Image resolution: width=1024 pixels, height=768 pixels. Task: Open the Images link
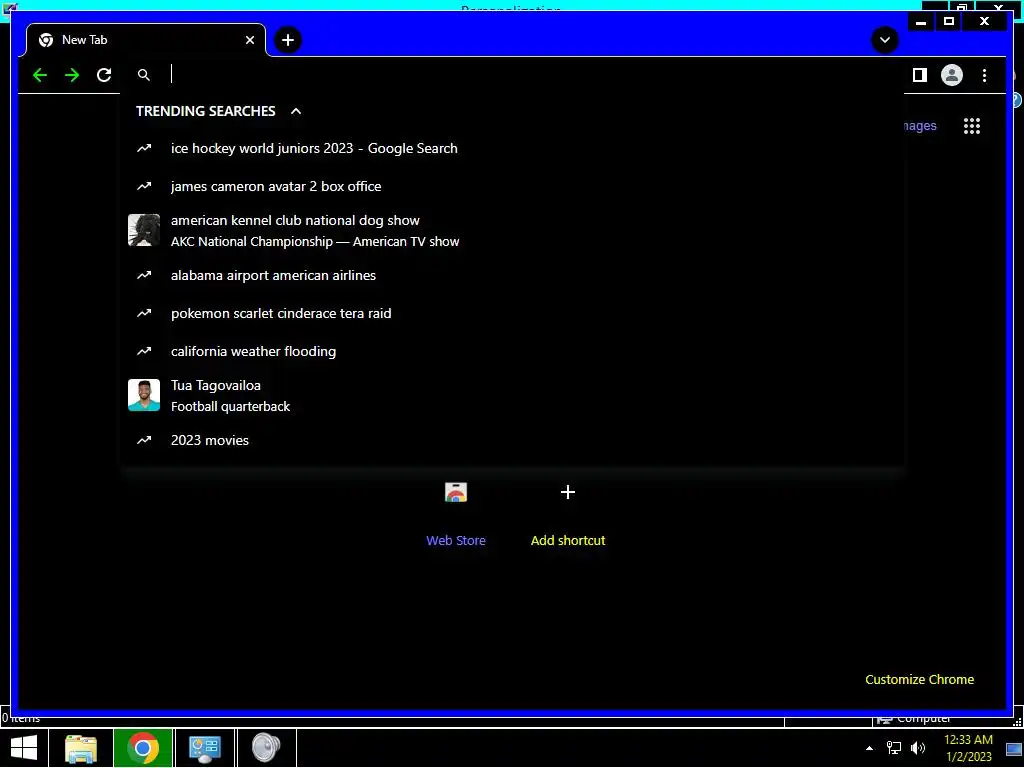click(920, 125)
